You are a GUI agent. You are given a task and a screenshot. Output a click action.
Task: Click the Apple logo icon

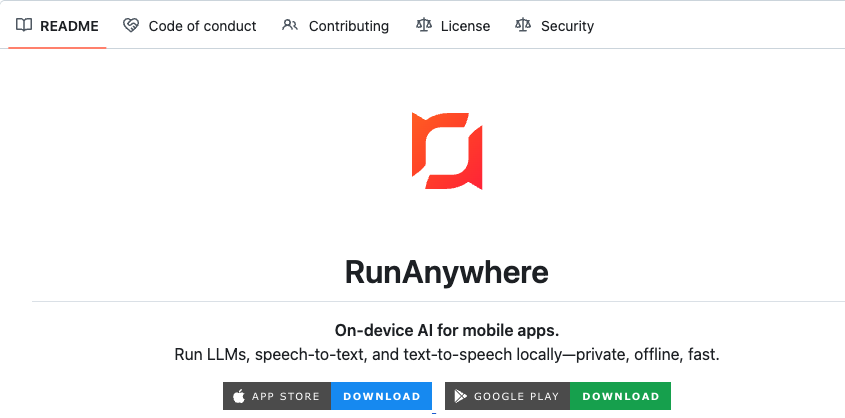click(x=239, y=396)
